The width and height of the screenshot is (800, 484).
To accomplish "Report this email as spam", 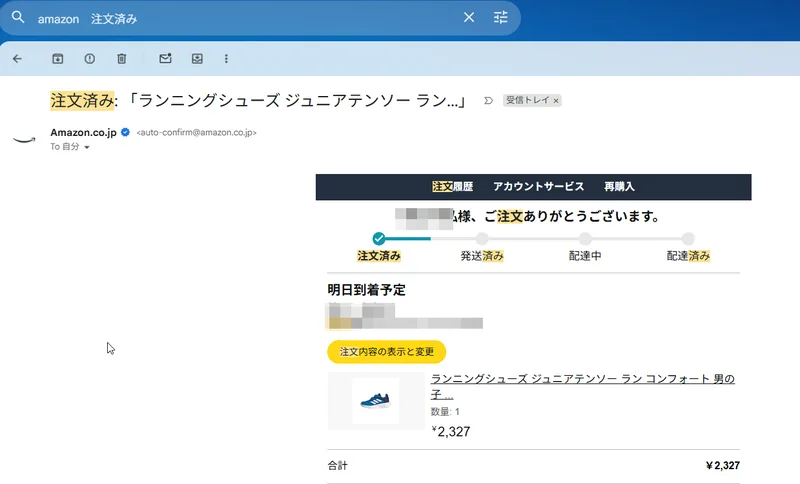I will coord(89,59).
